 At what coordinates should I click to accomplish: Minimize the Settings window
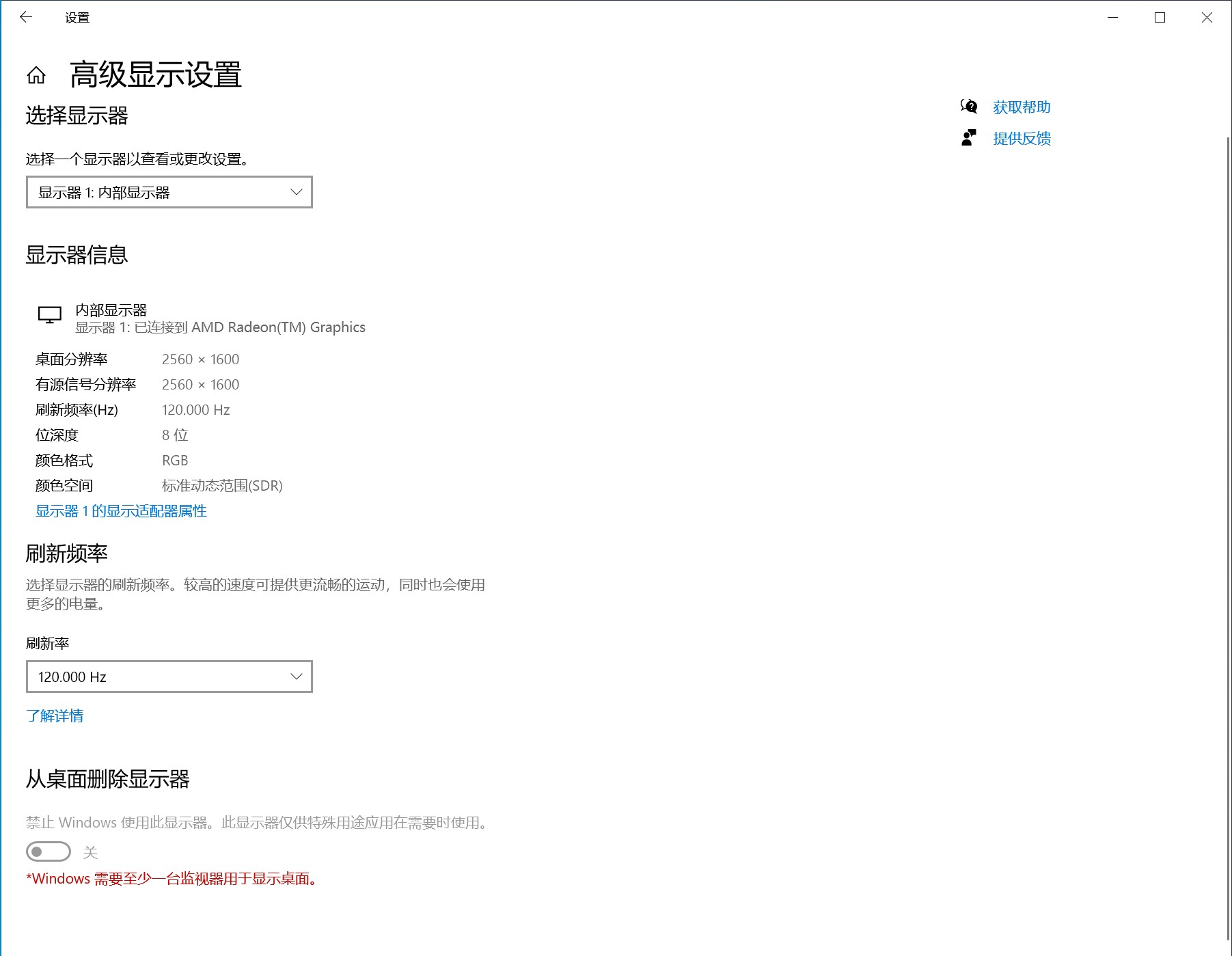pos(1112,17)
